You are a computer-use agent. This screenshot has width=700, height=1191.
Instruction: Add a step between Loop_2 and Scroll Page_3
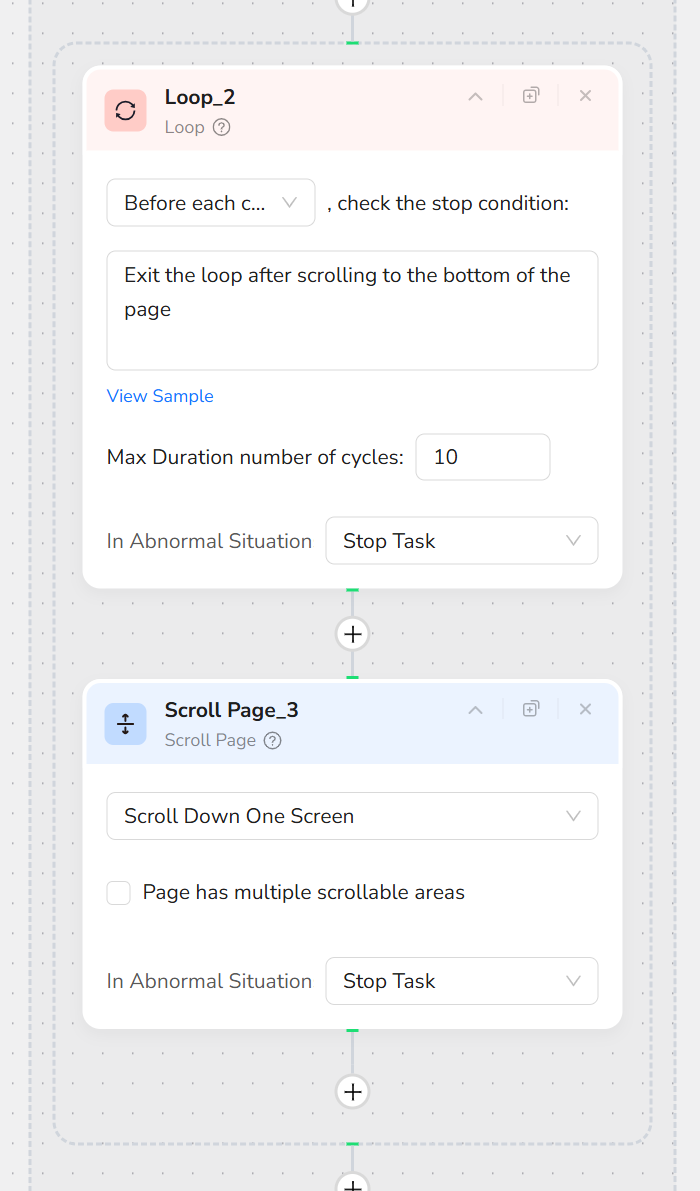point(352,633)
